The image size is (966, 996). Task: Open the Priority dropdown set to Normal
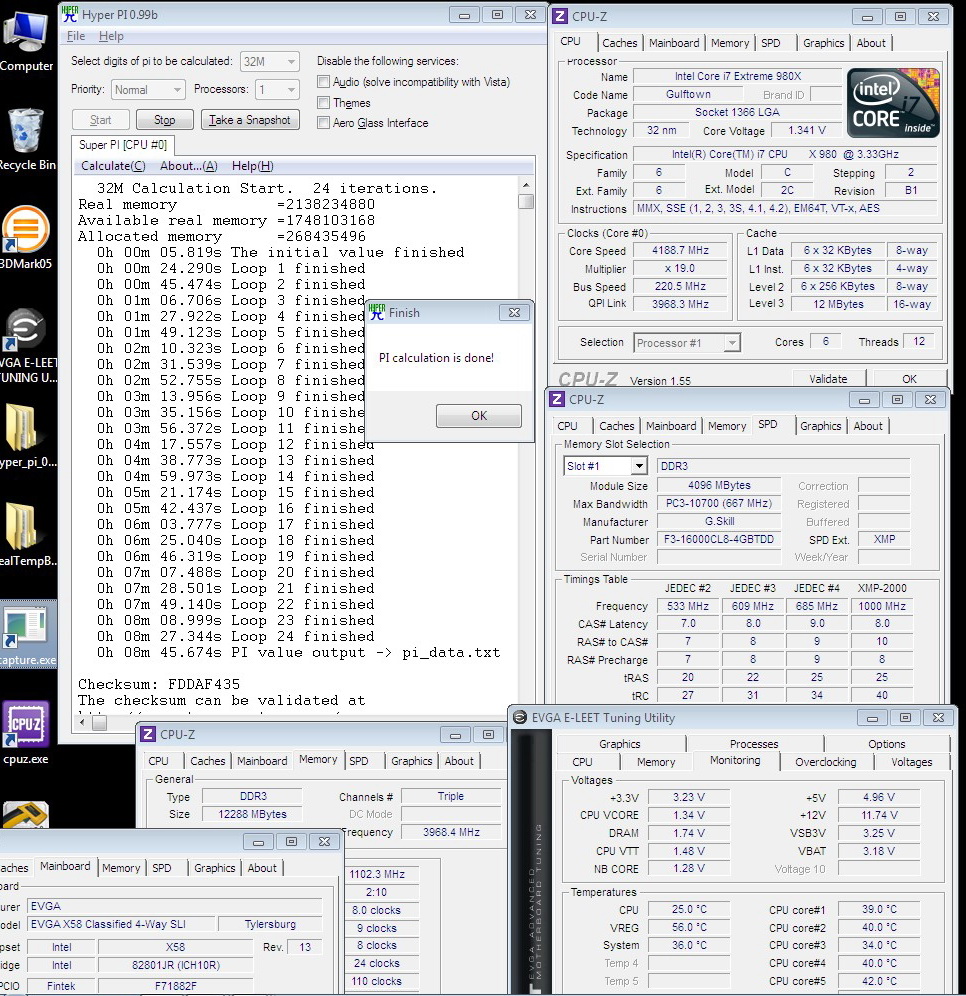148,90
